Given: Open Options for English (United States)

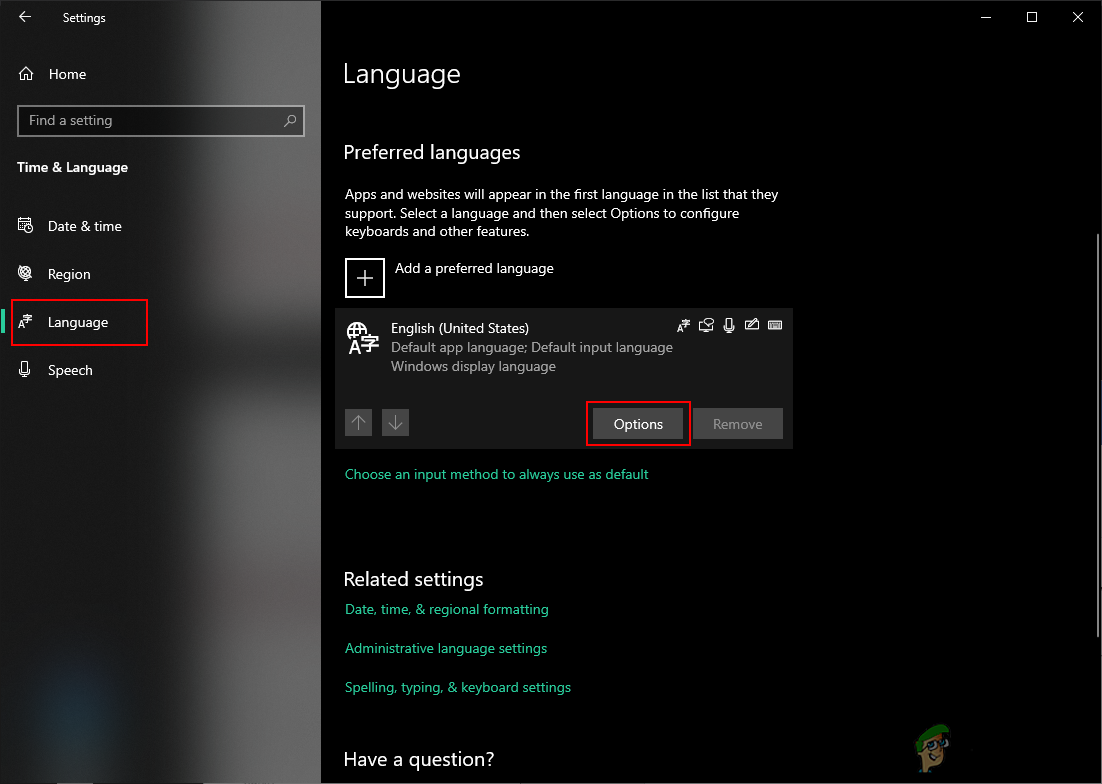Looking at the screenshot, I should point(638,424).
